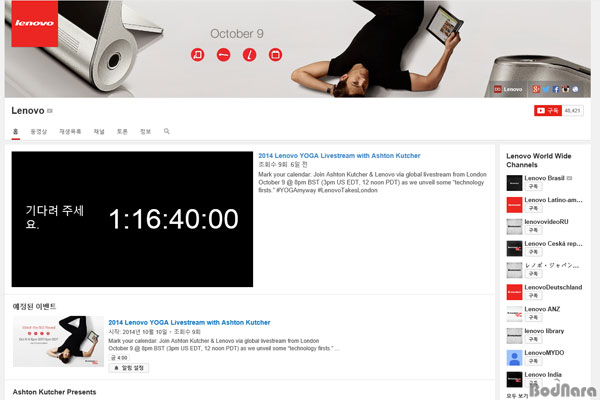The image size is (600, 400).
Task: Subscribe to Lenovo Ceská rep channel
Action: [533, 252]
